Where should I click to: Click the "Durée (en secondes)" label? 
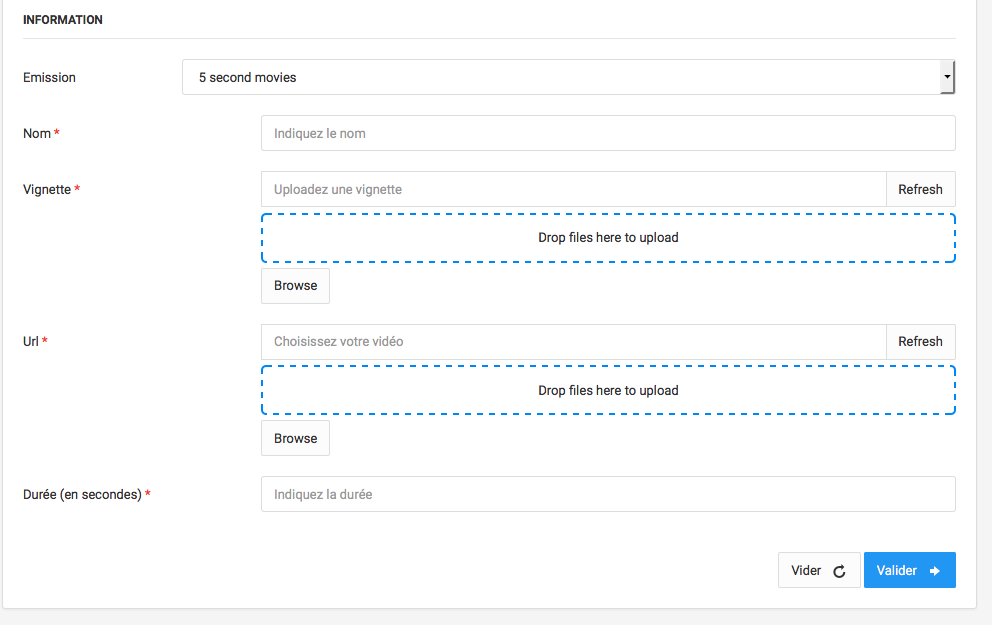pyautogui.click(x=82, y=494)
